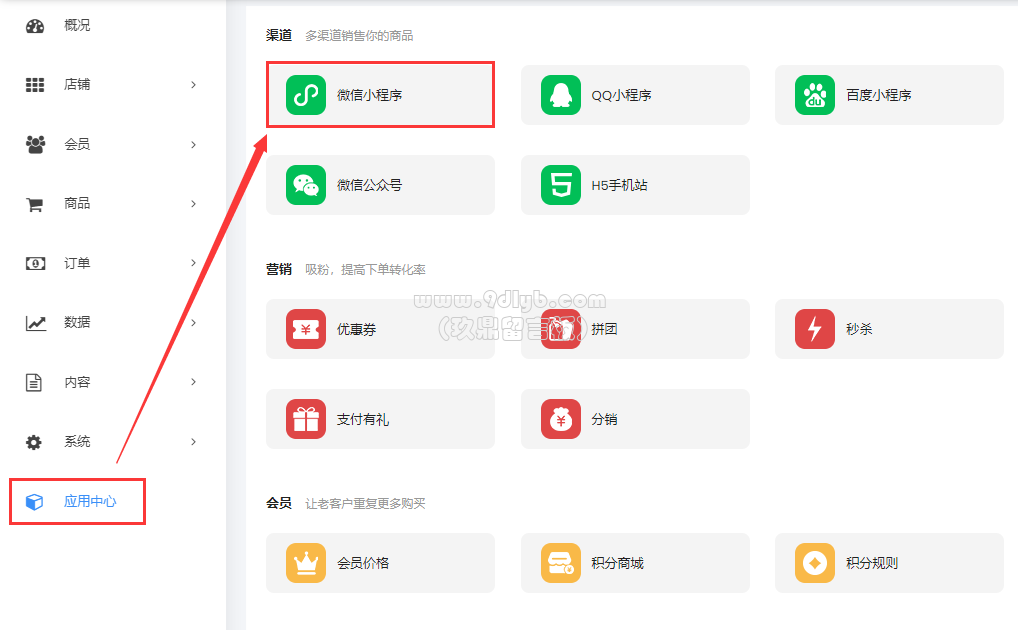The height and width of the screenshot is (630, 1018).
Task: Click the 内容 label in sidebar
Action: tap(77, 382)
